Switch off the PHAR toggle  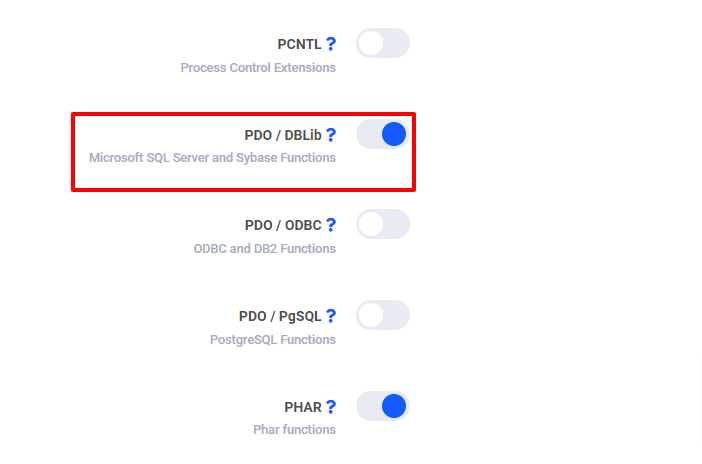click(383, 406)
